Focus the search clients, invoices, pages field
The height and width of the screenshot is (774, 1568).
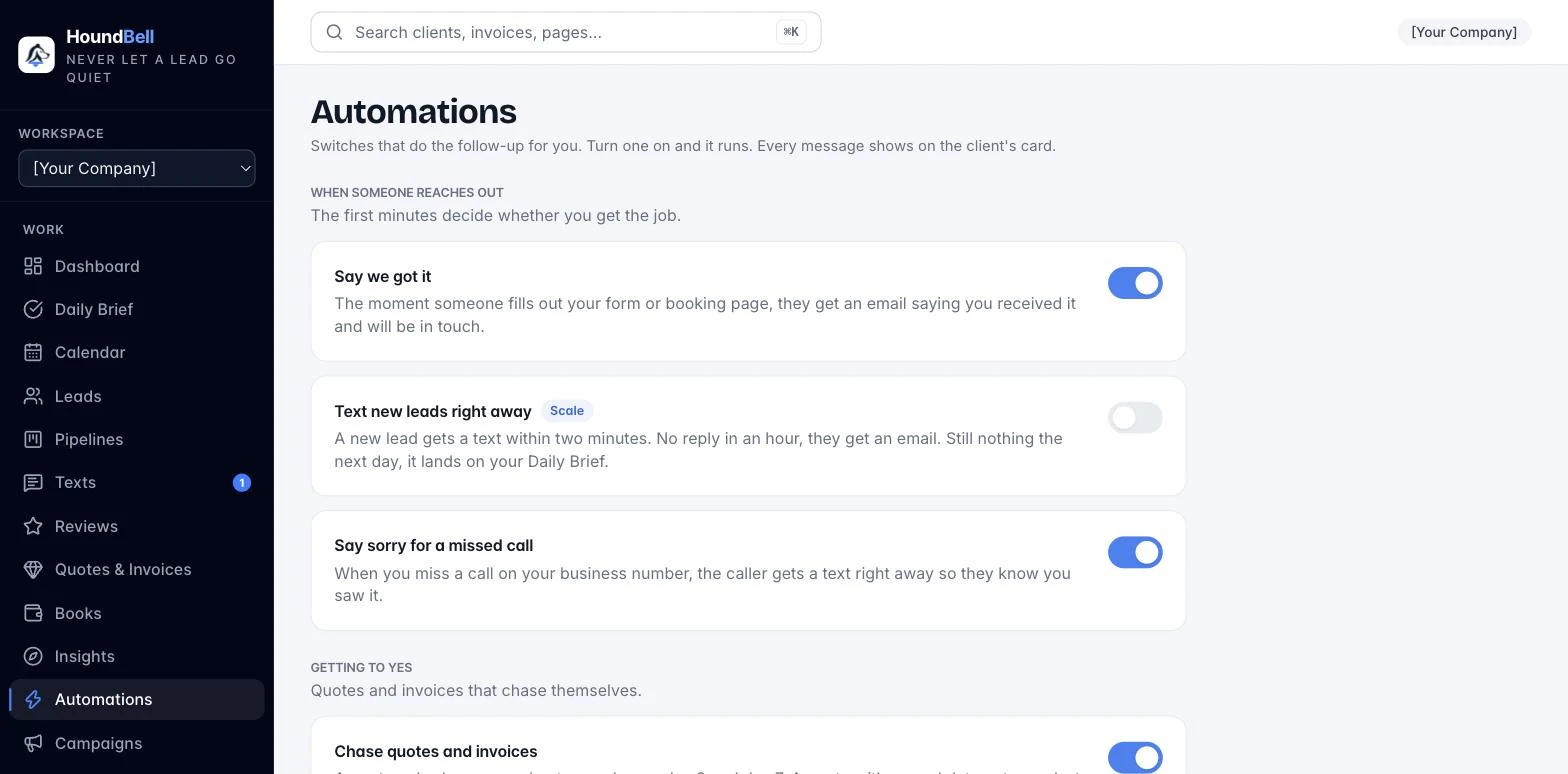[x=566, y=32]
